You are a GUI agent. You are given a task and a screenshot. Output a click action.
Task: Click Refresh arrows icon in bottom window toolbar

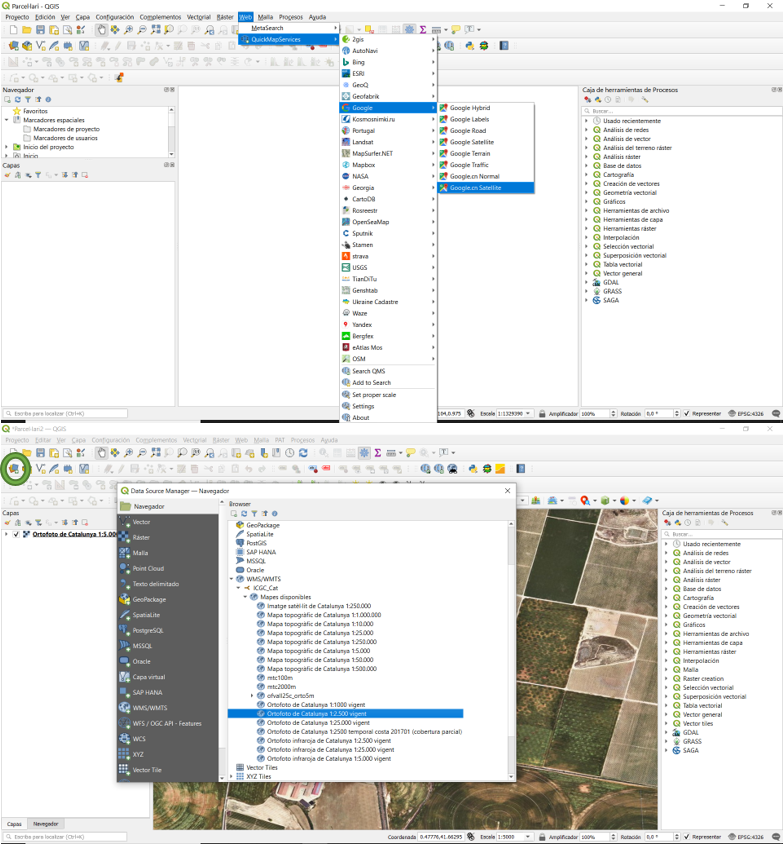tap(304, 453)
